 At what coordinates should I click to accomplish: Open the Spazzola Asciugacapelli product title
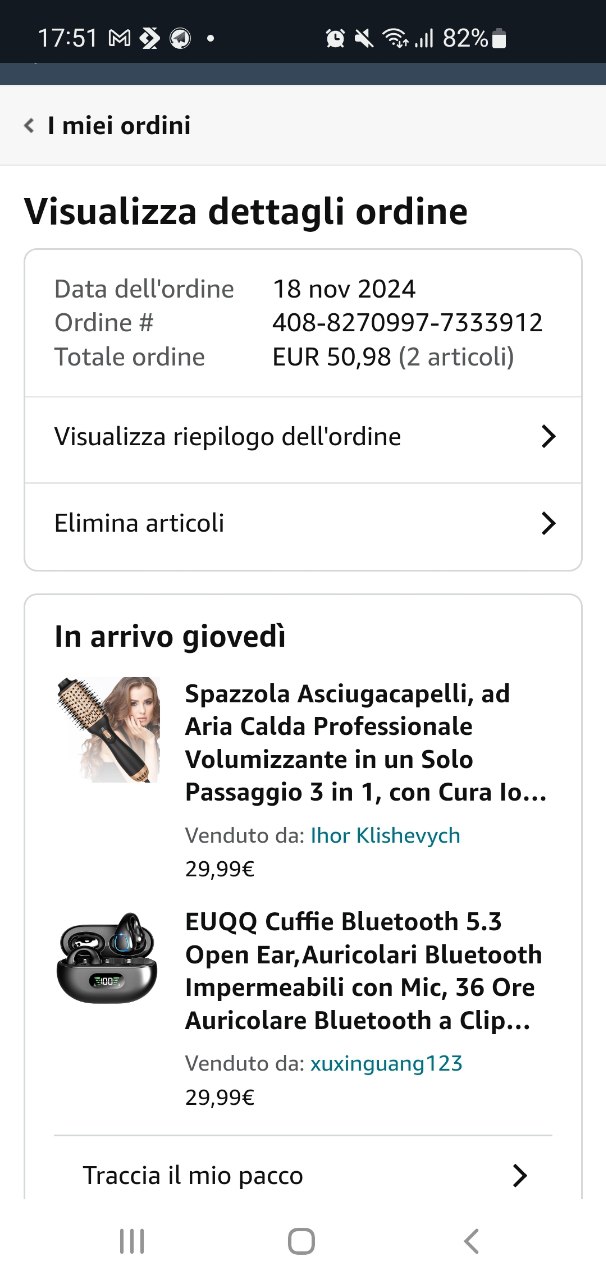point(366,743)
